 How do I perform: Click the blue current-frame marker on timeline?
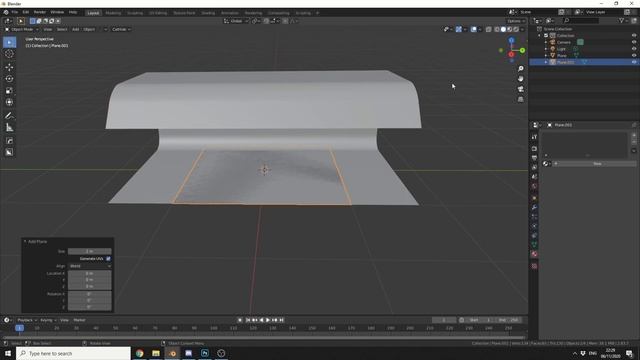19,328
